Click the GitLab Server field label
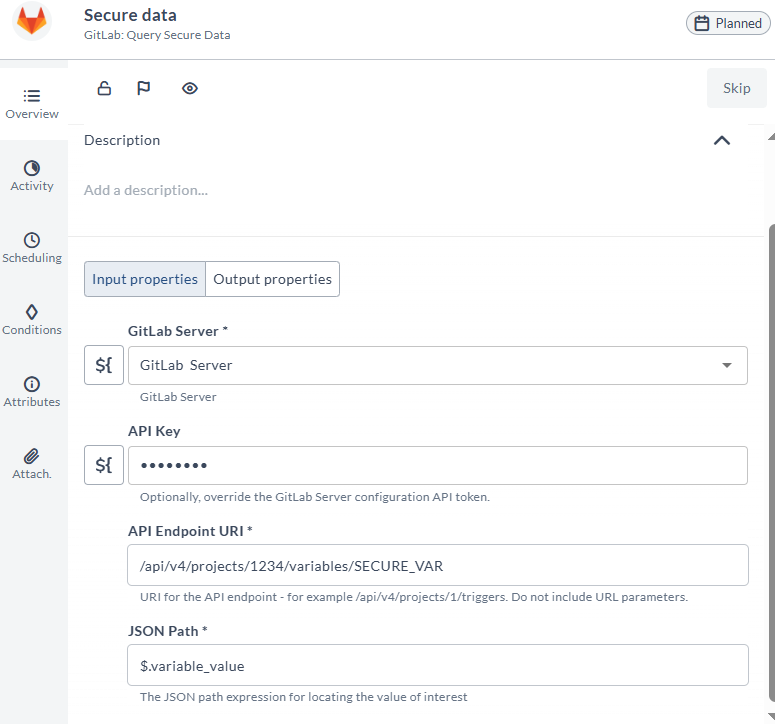 pyautogui.click(x=177, y=331)
